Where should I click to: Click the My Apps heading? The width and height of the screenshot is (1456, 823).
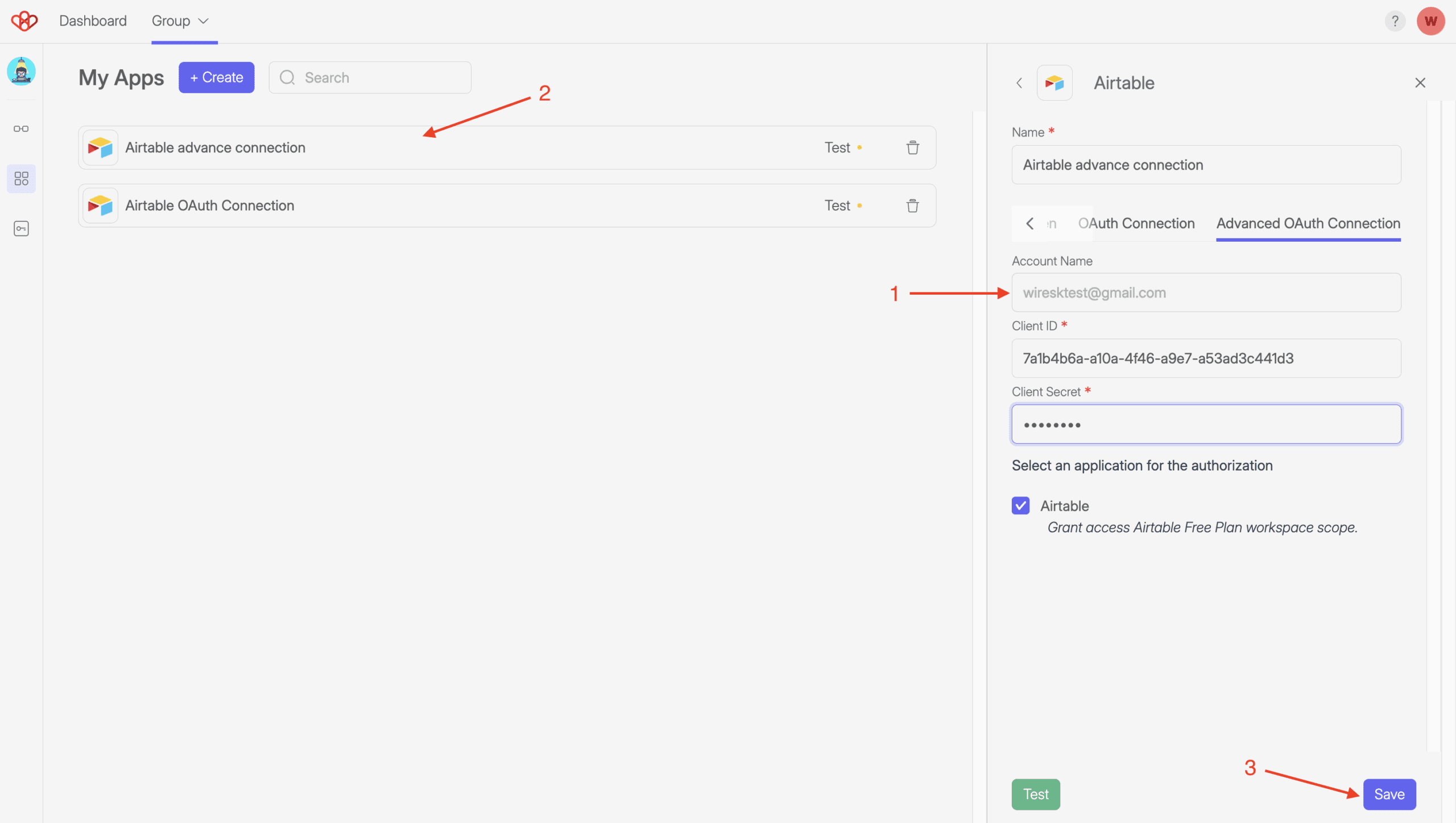coord(121,78)
